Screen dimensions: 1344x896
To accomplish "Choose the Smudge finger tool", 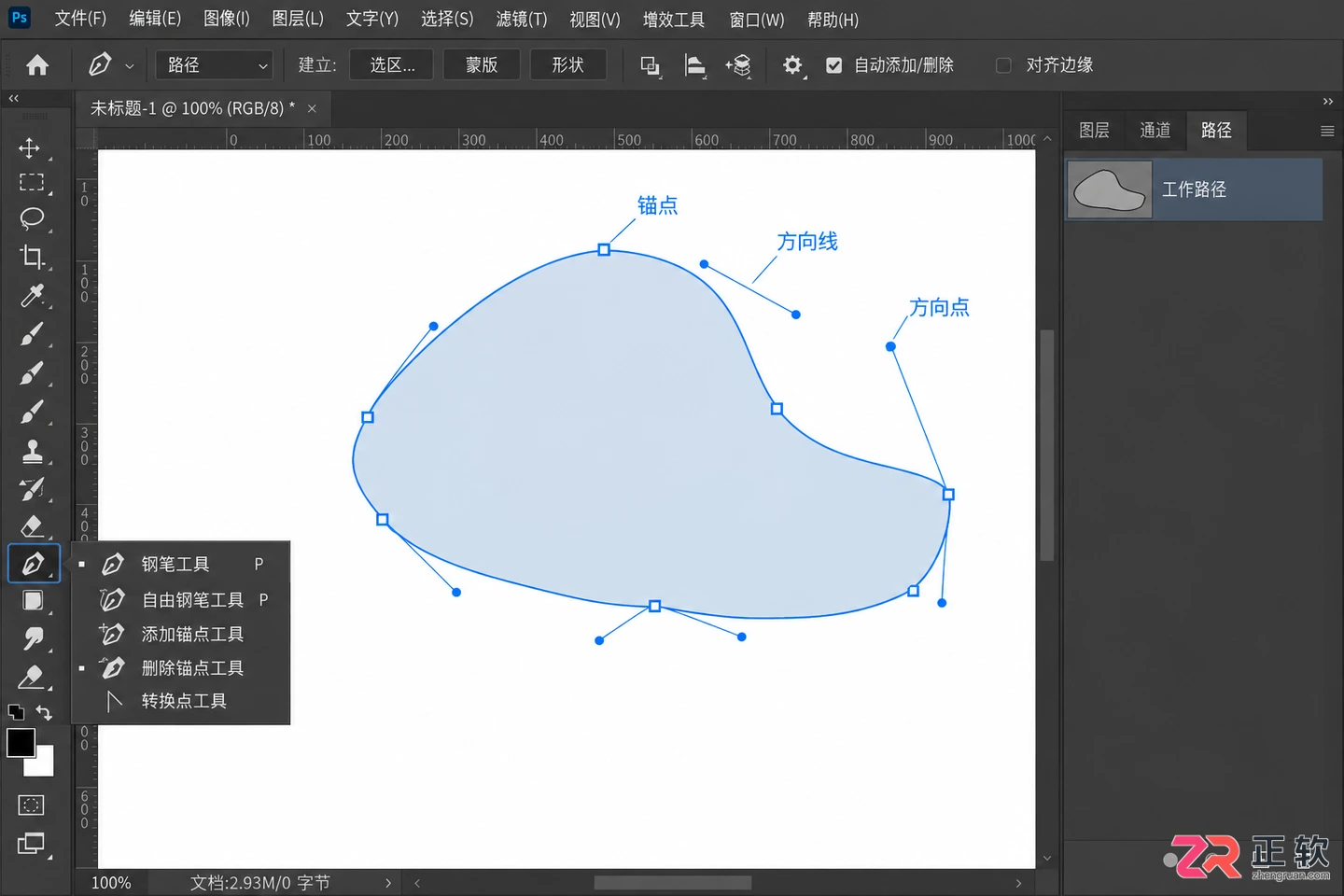I will (x=33, y=638).
